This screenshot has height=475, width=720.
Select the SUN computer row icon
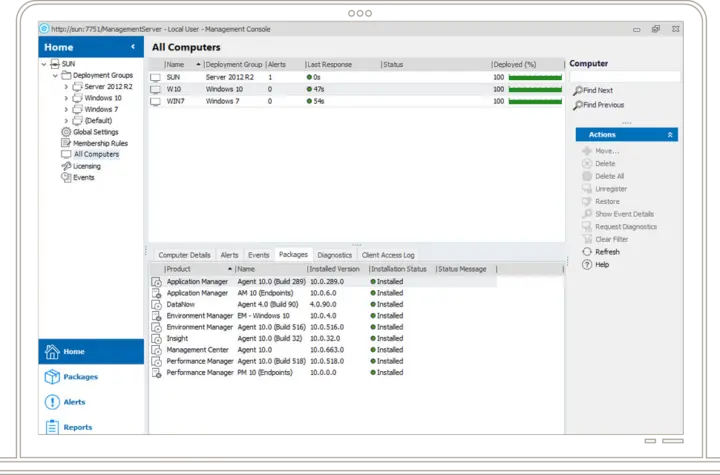click(x=156, y=78)
